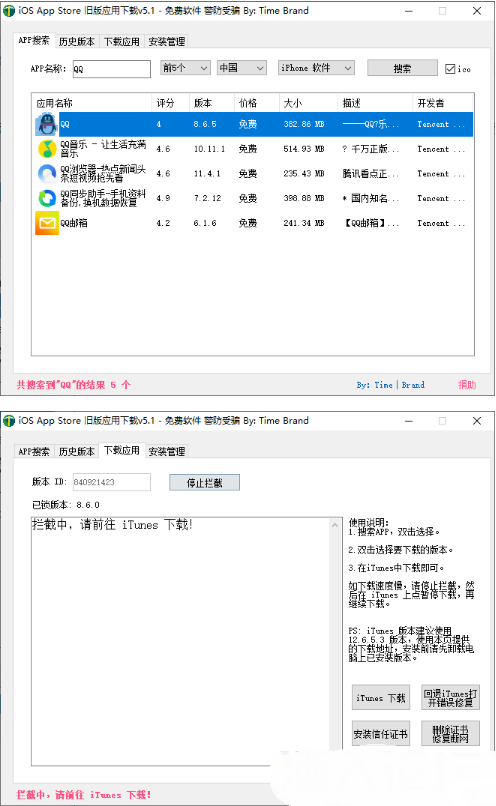Open the 中国 region dropdown
The image size is (496, 806).
tap(242, 68)
